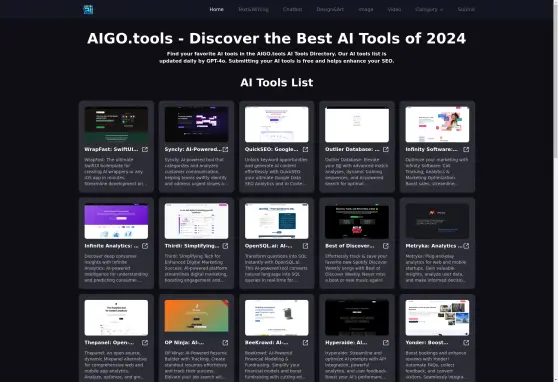Screen dimensions: 558x382
Task: Open external link icon for Outlier Database
Action: click(386, 150)
